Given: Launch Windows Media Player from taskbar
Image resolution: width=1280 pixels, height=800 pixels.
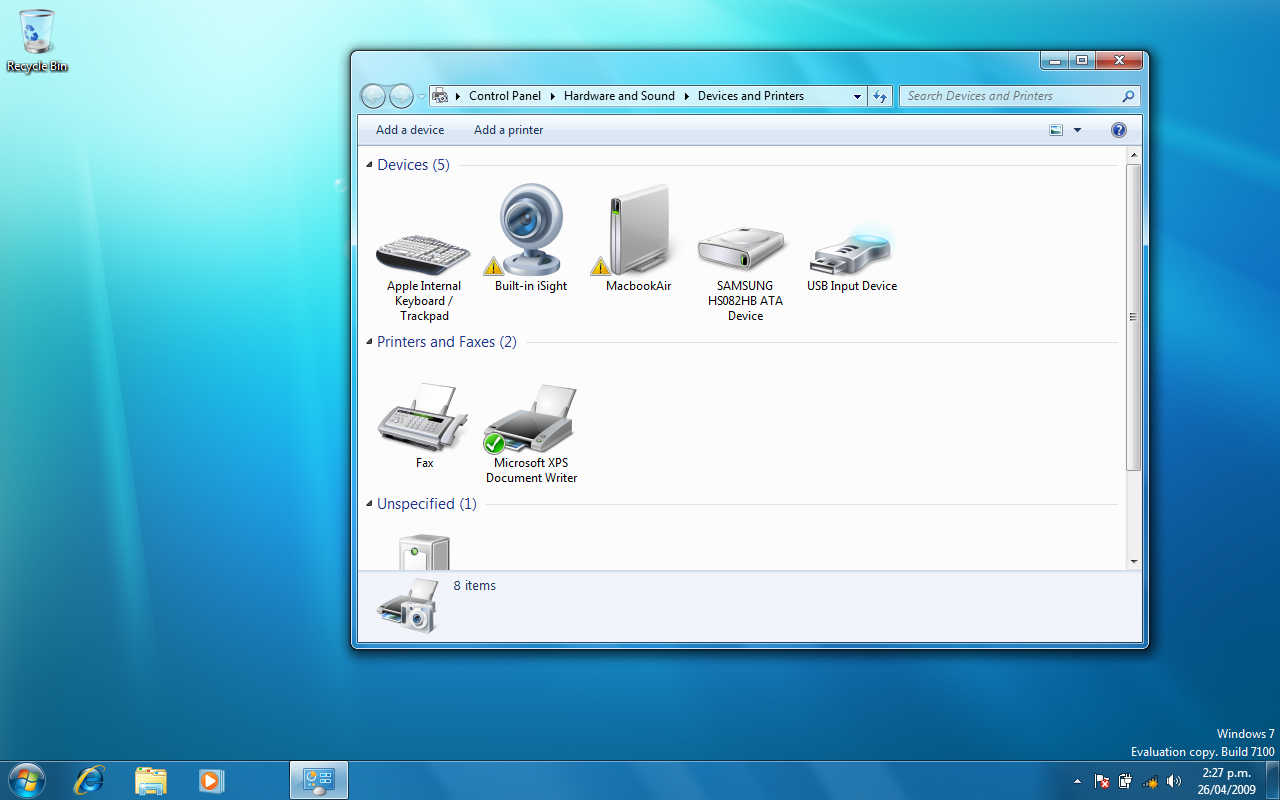Looking at the screenshot, I should [211, 780].
